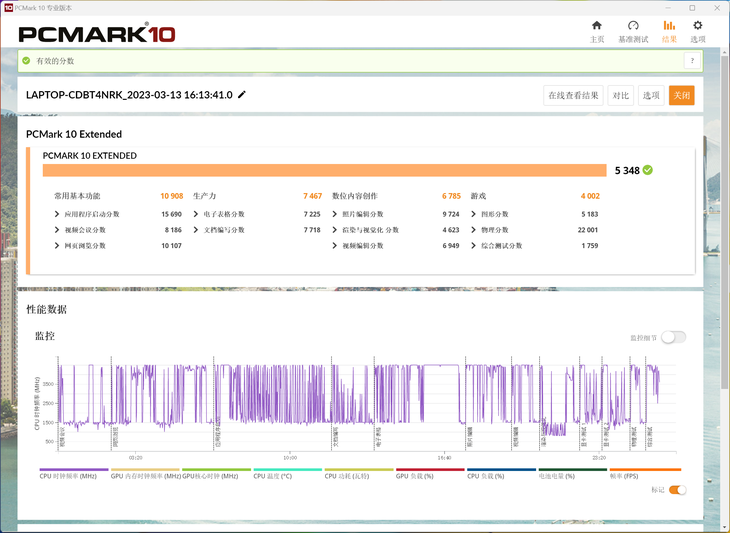Click the green check icon in 有效的分数 banner
The height and width of the screenshot is (533, 730).
click(x=26, y=61)
